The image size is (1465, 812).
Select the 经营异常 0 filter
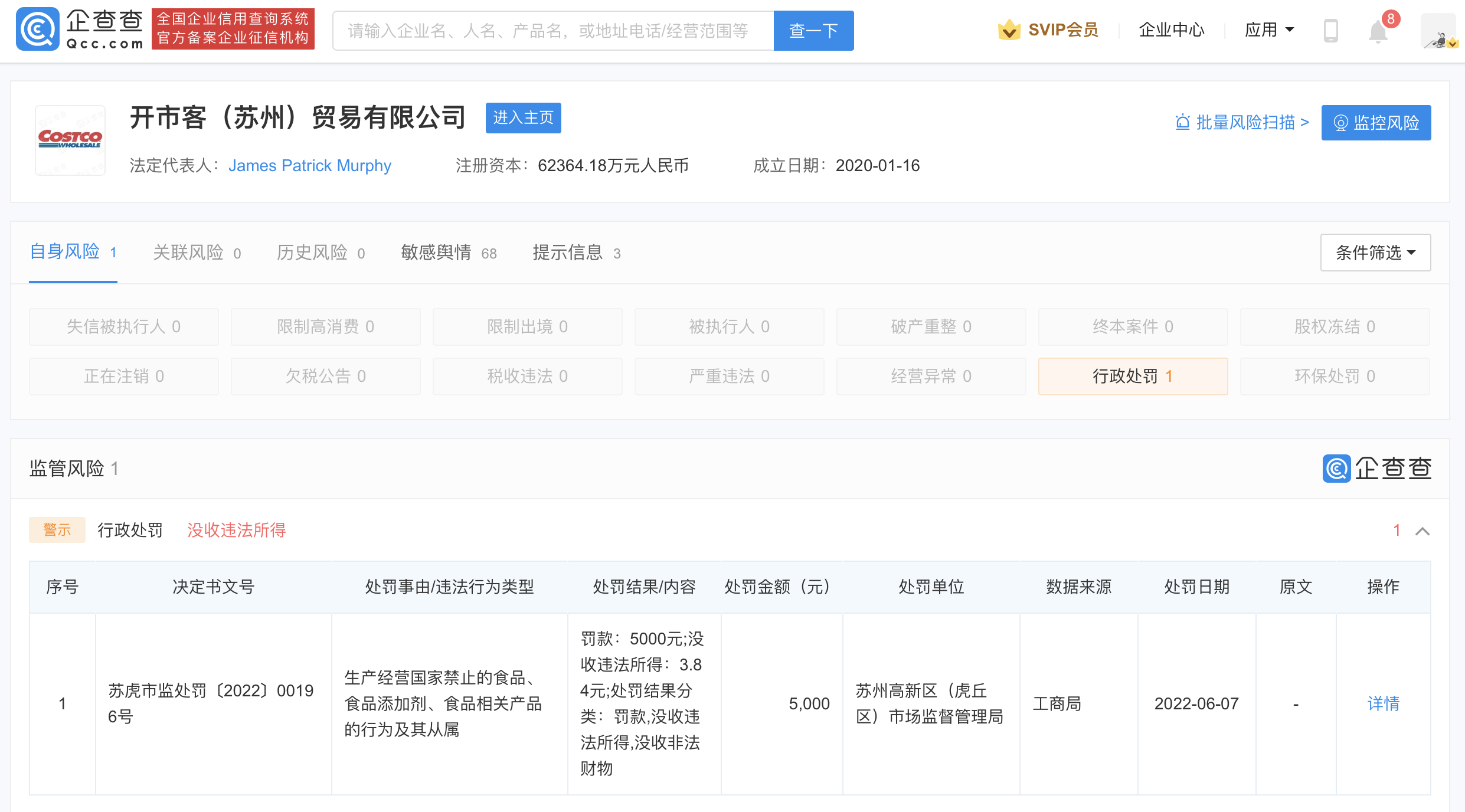point(931,376)
